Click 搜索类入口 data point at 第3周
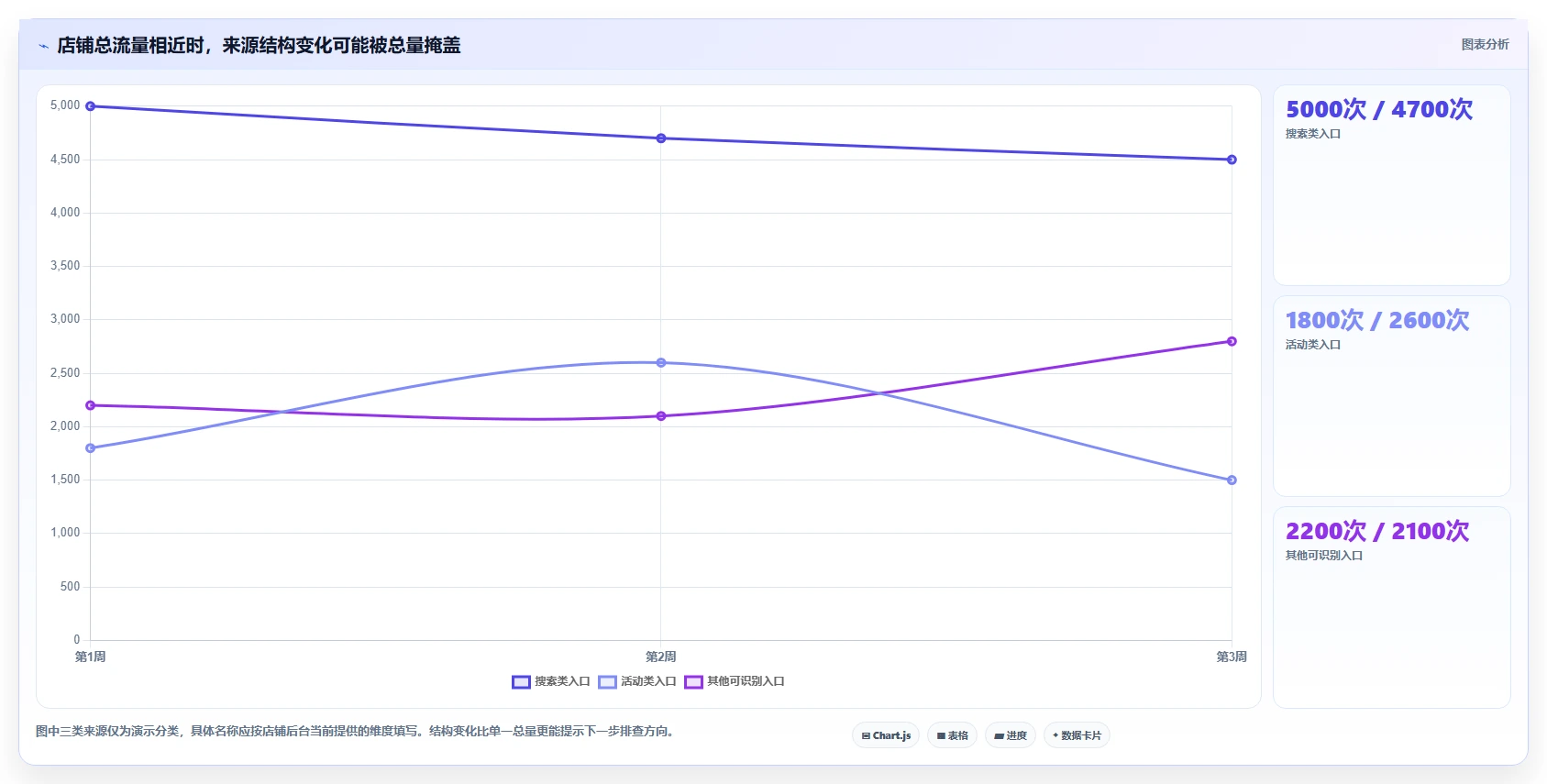This screenshot has height=784, width=1547. 1232,160
